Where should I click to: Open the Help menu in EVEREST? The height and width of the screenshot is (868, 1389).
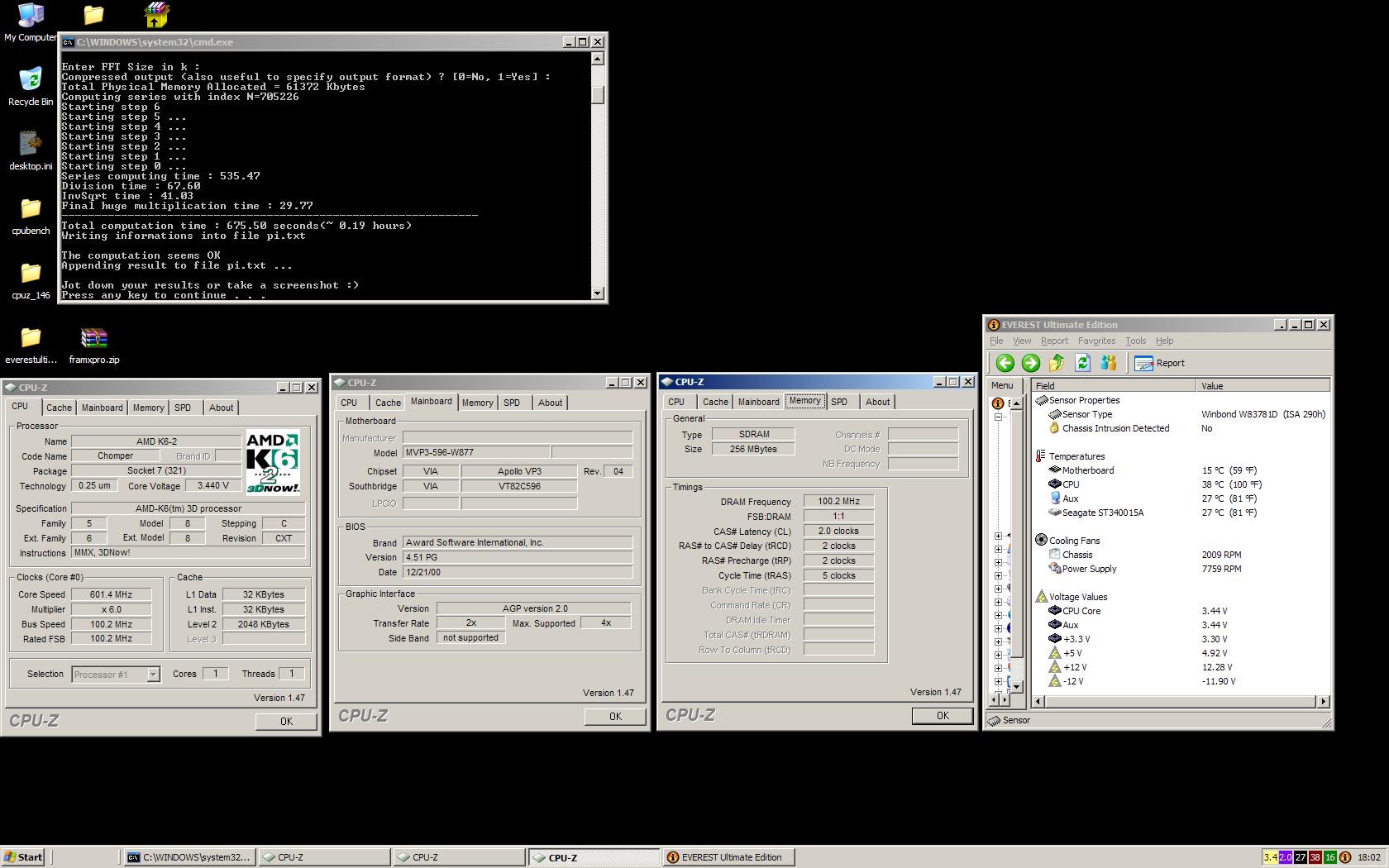pos(1164,341)
